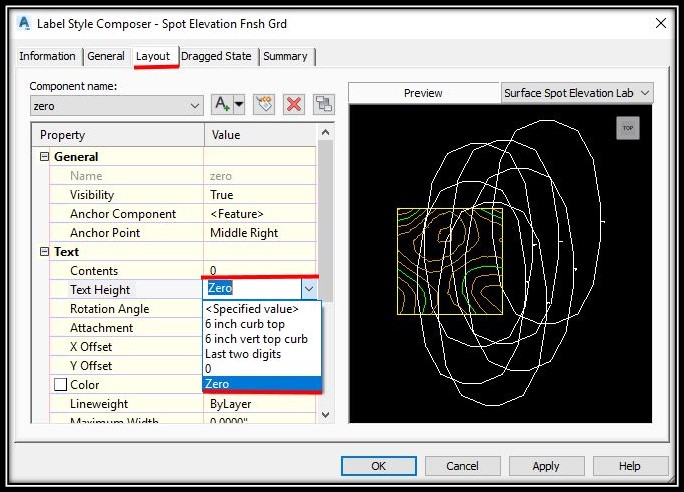The image size is (684, 492).
Task: Click the AutoCAD logo icon in the title bar
Action: 24,23
